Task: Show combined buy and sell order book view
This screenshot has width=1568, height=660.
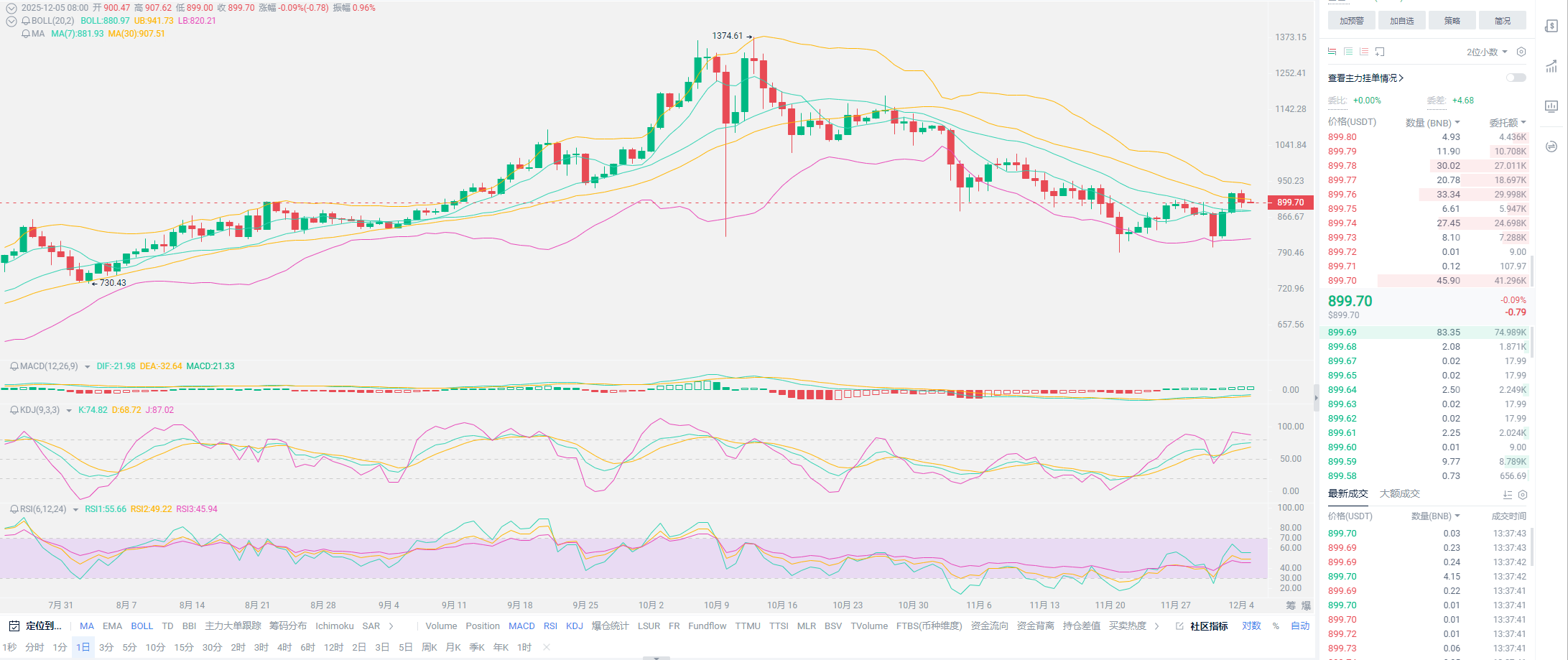Action: pos(1332,52)
